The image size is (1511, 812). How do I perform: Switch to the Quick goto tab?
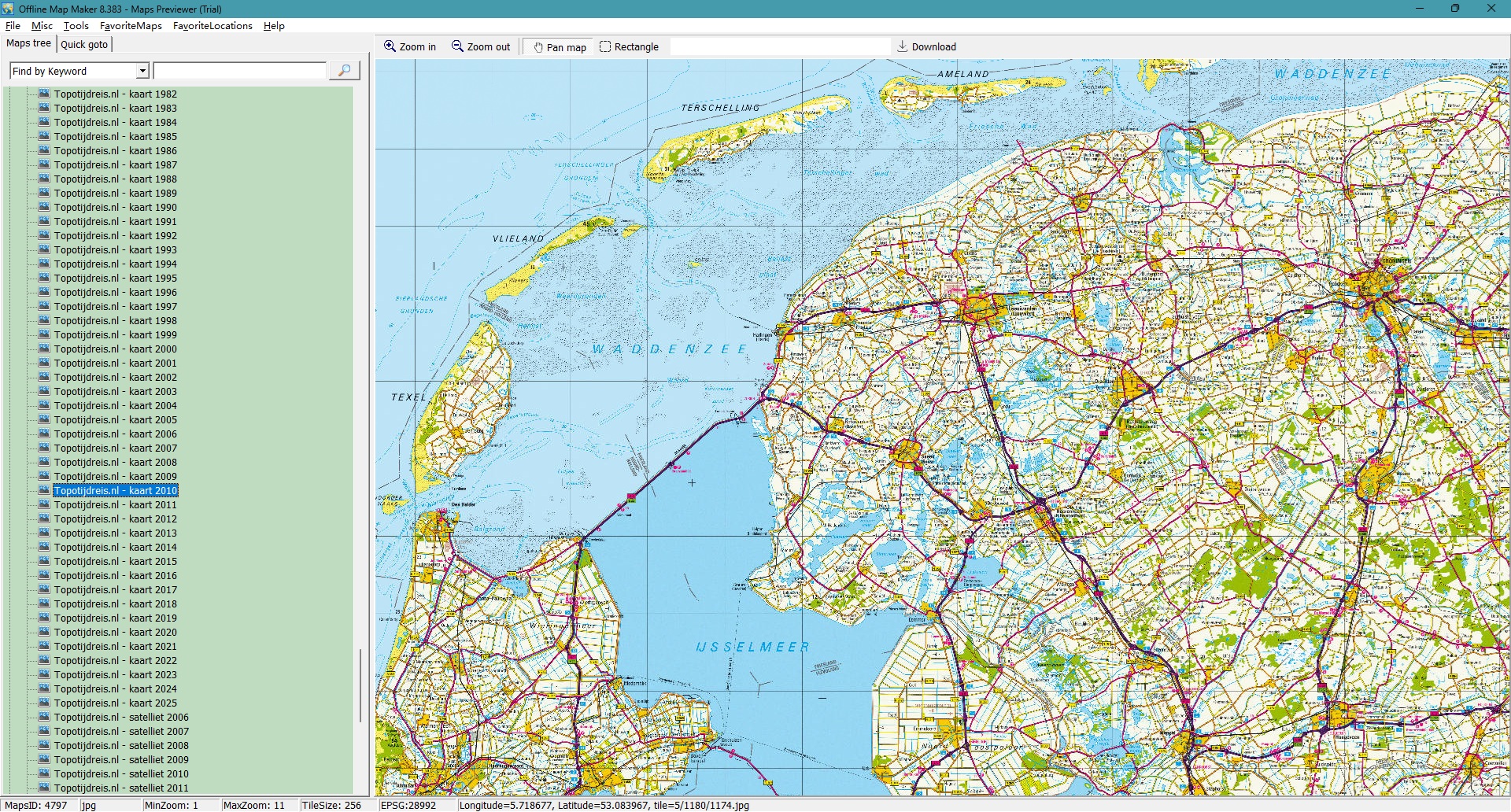pyautogui.click(x=84, y=44)
